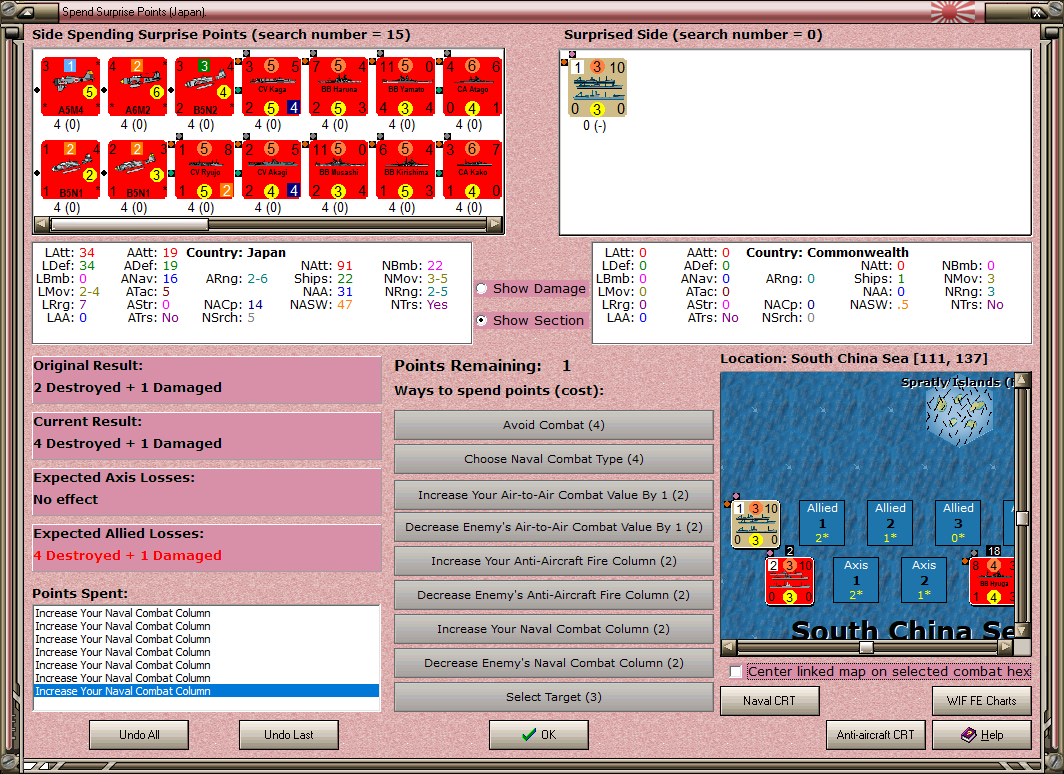
Task: Click the BB Hyuga counter on the map
Action: click(x=992, y=581)
